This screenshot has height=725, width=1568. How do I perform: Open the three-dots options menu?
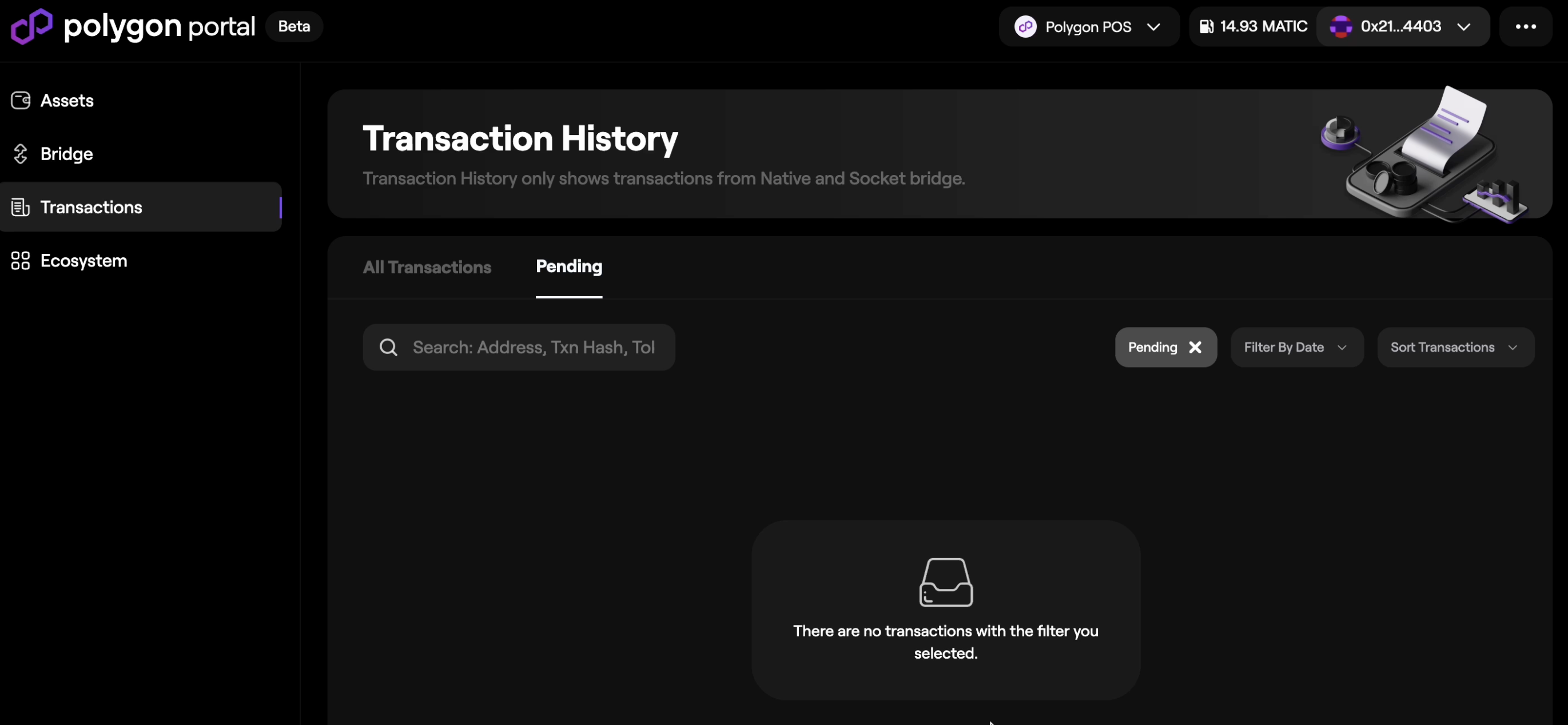point(1527,26)
